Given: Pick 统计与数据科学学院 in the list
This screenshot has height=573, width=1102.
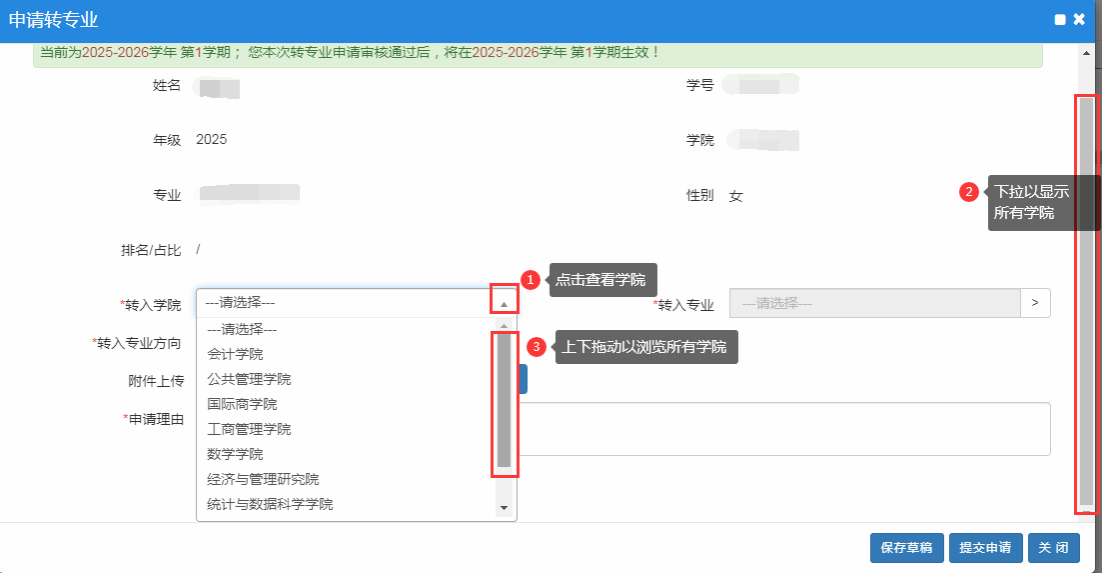Looking at the screenshot, I should [x=270, y=504].
